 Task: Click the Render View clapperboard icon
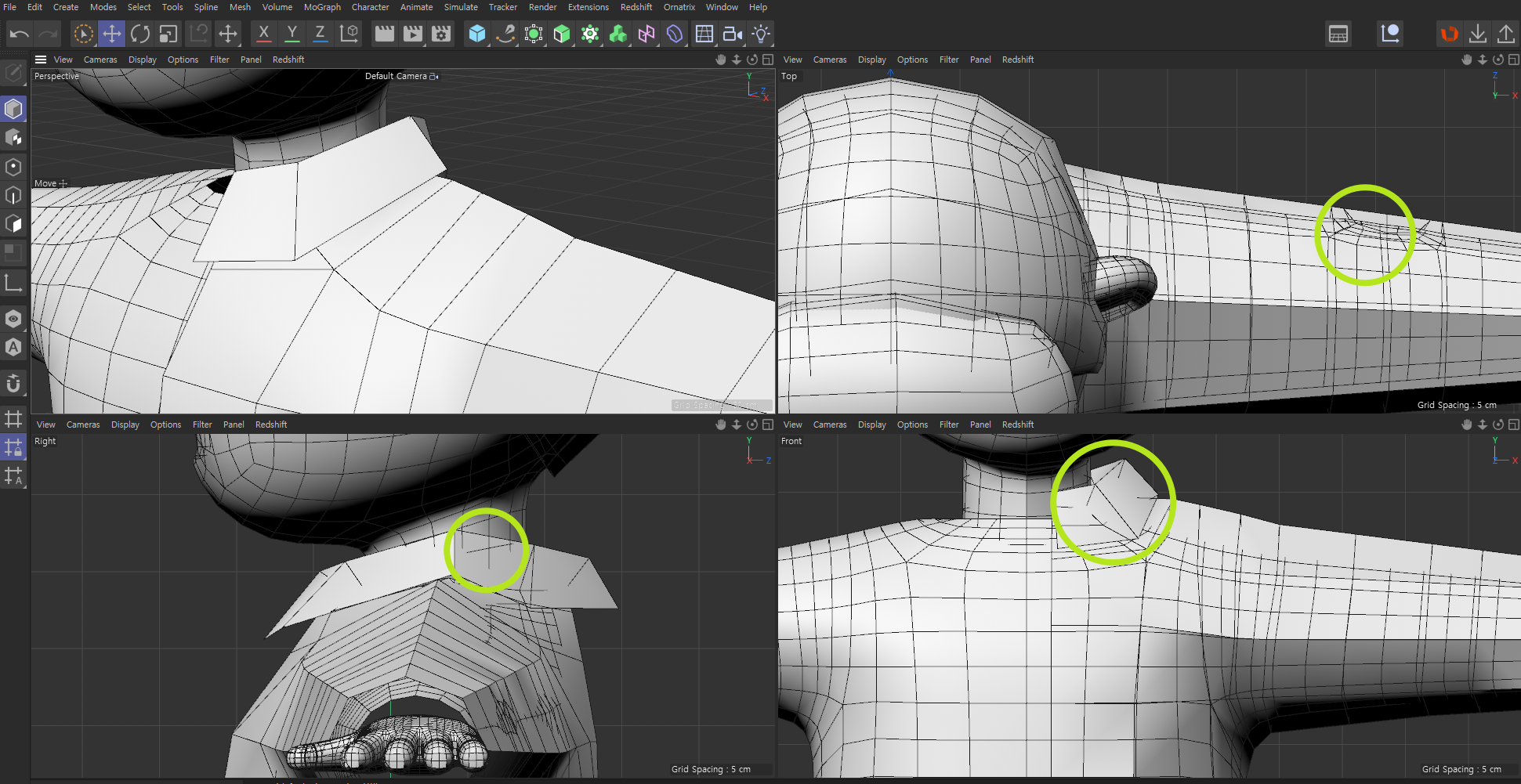click(384, 34)
